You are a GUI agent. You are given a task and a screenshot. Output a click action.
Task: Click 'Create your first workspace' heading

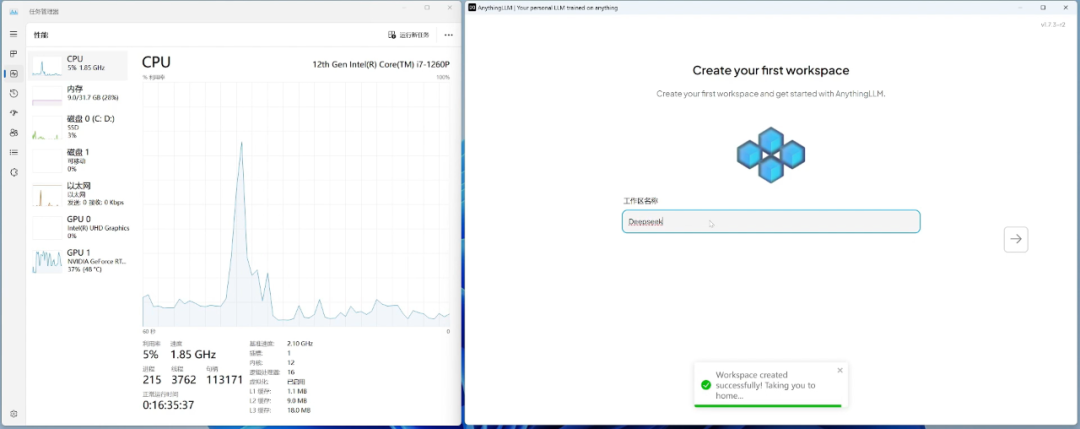tap(771, 70)
